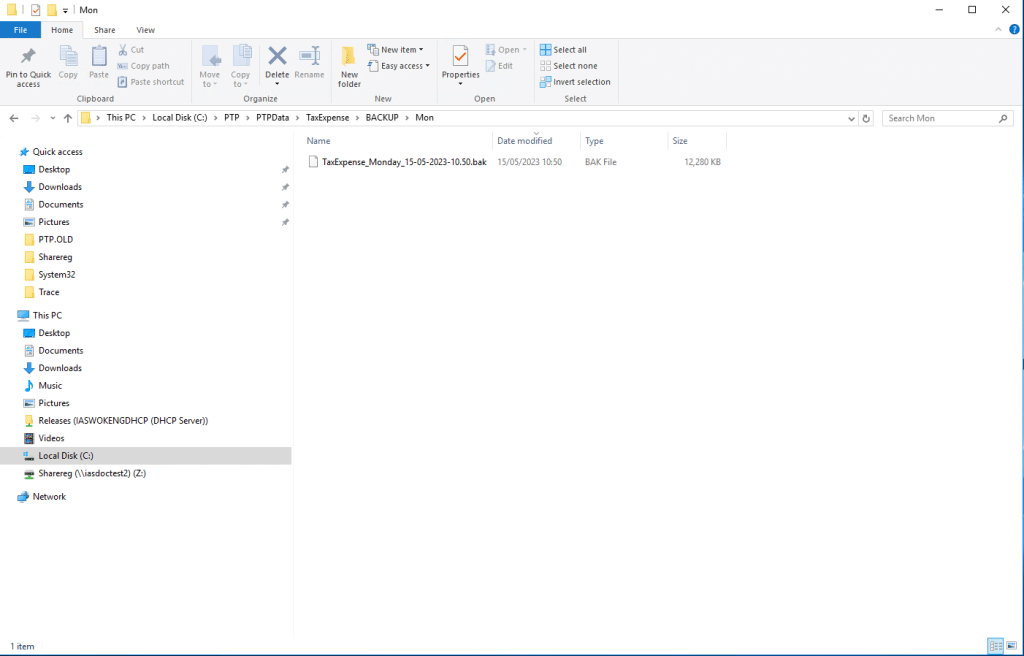Select Local Disk (C:) in sidebar
The height and width of the screenshot is (656, 1024).
146,455
